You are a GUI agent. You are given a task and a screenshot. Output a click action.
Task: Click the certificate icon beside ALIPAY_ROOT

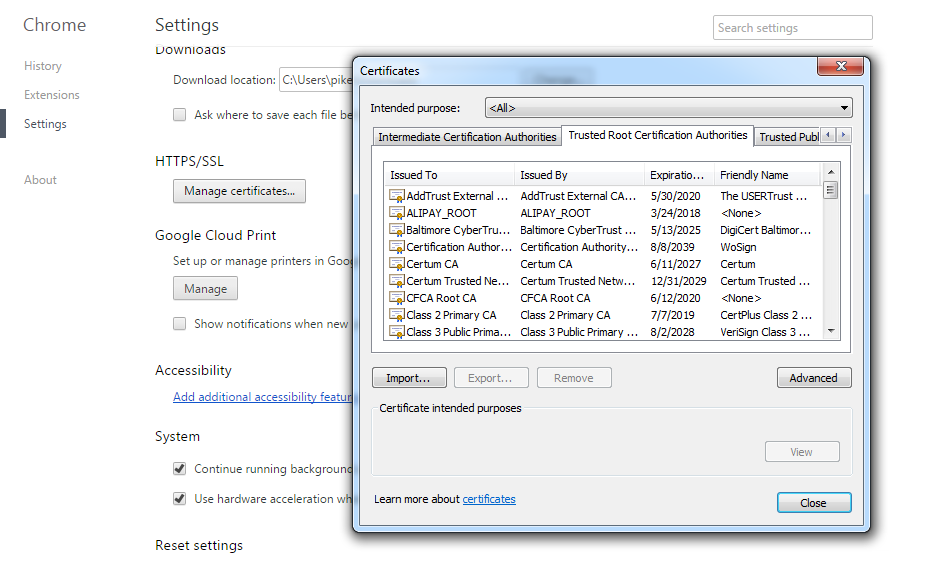(396, 213)
